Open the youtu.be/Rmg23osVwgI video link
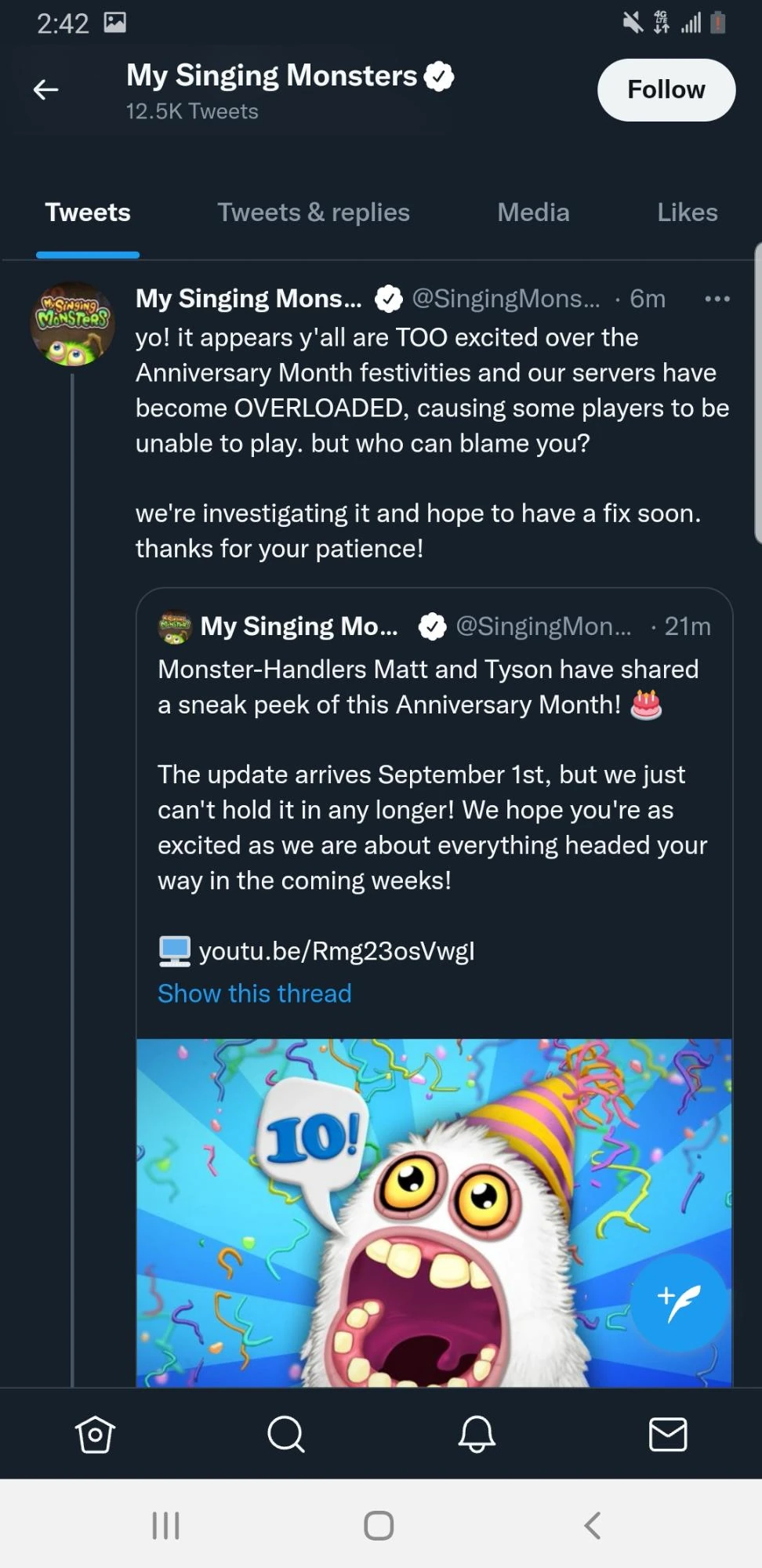Image resolution: width=762 pixels, height=1568 pixels. [x=336, y=951]
